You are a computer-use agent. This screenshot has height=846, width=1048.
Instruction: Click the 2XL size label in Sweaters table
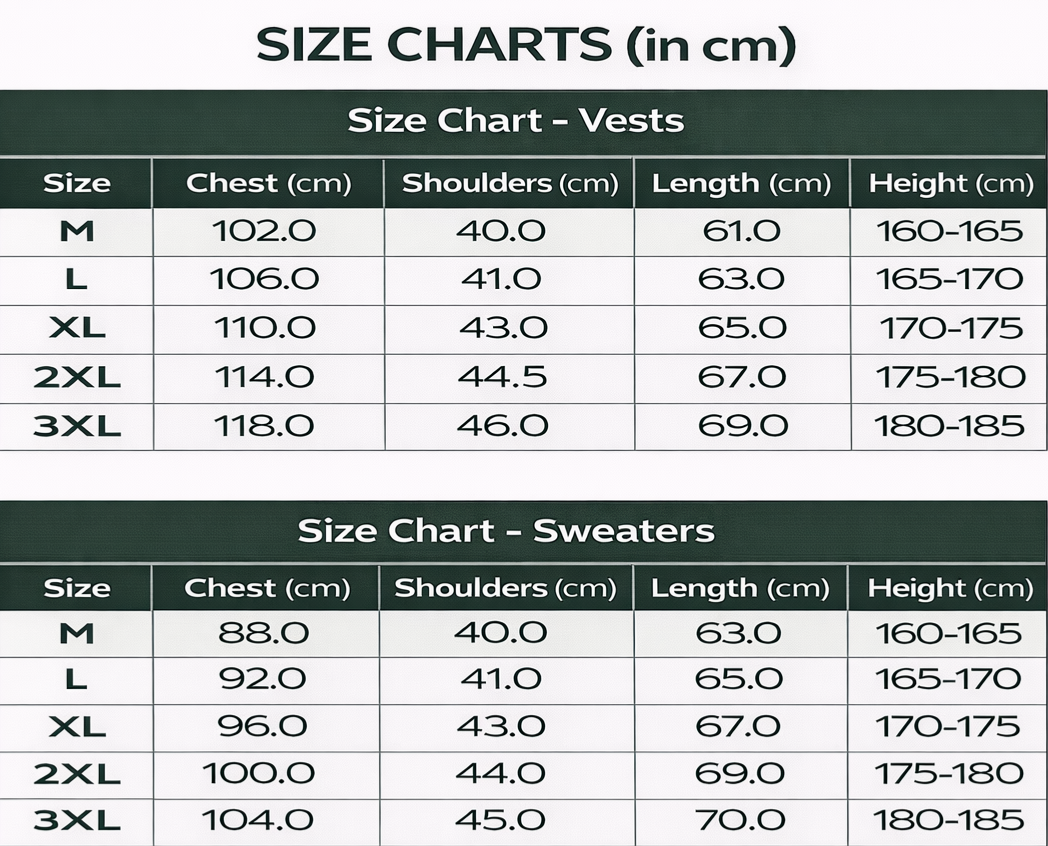click(76, 773)
